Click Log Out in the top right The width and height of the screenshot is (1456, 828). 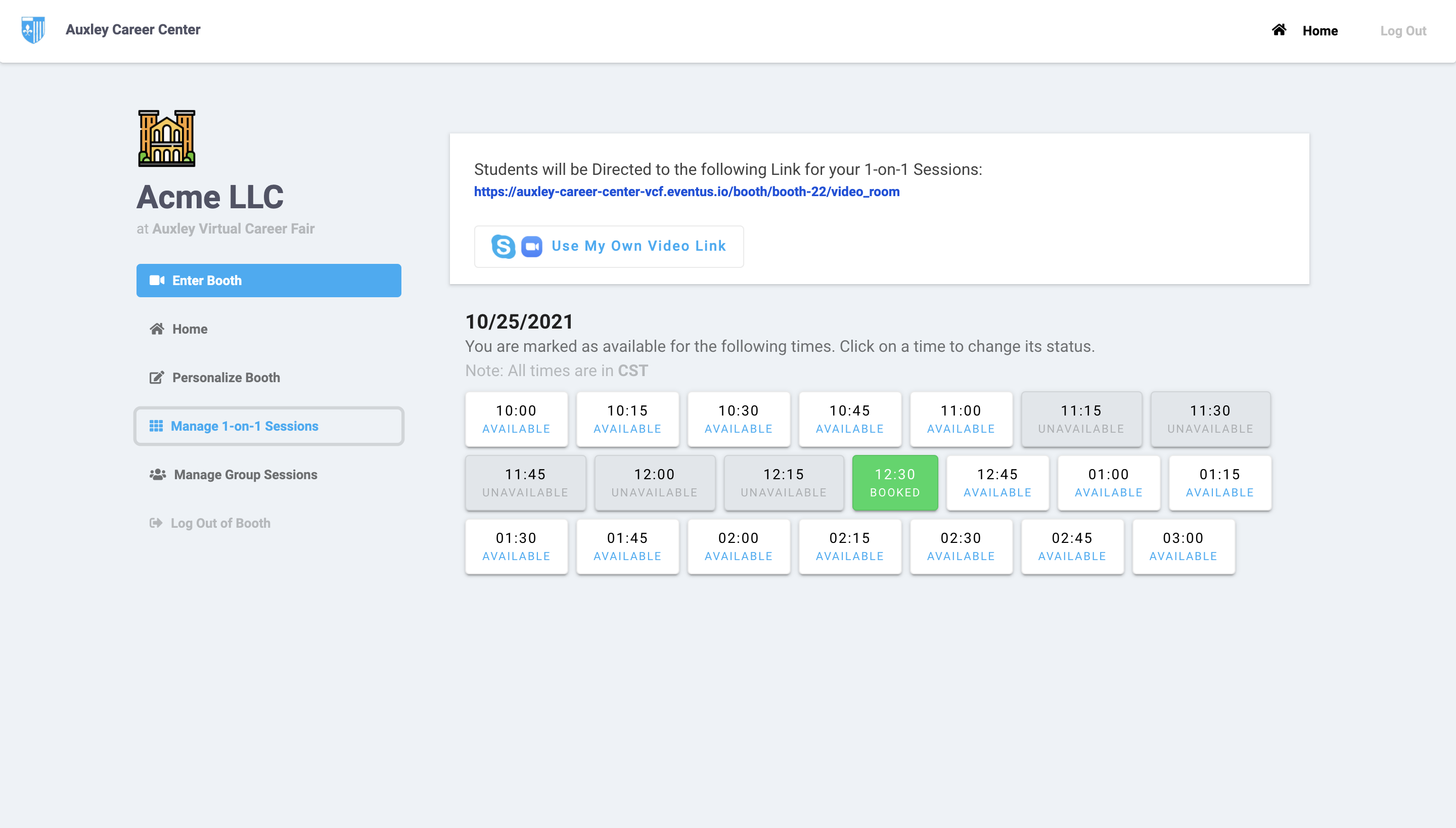[x=1403, y=31]
